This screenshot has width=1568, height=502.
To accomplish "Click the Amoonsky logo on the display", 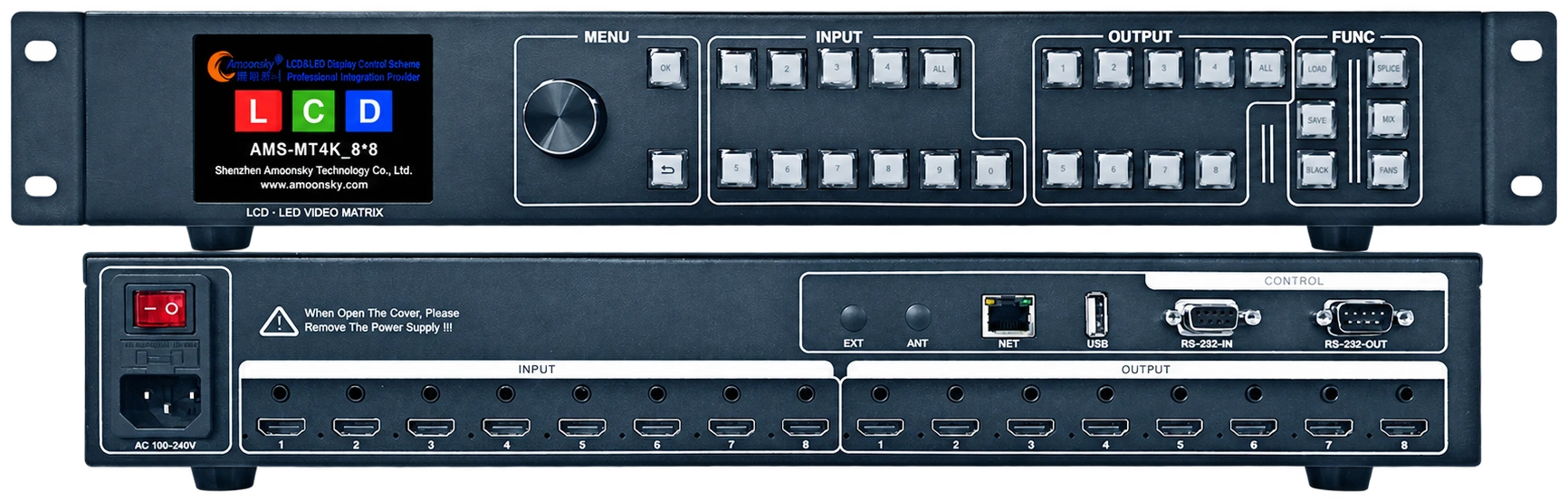I will click(x=244, y=66).
